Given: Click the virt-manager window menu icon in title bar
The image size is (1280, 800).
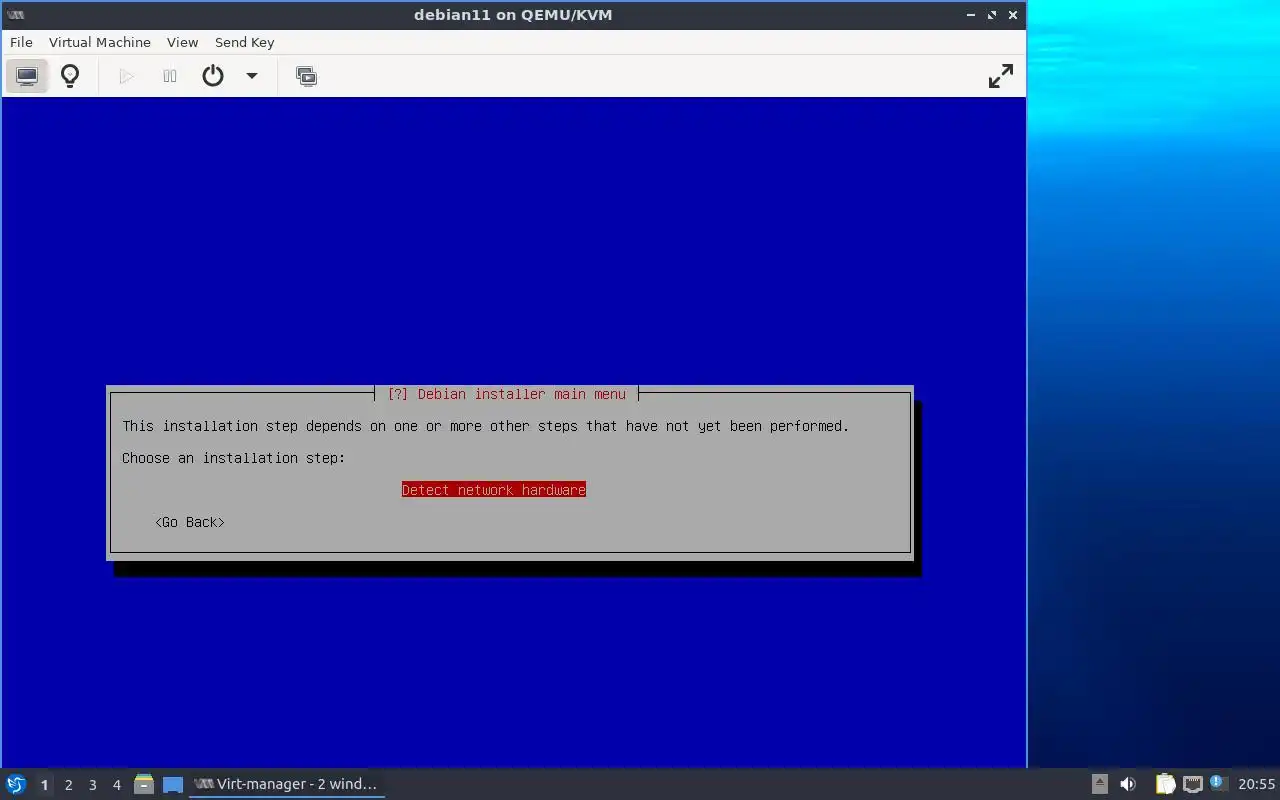Looking at the screenshot, I should pos(16,15).
